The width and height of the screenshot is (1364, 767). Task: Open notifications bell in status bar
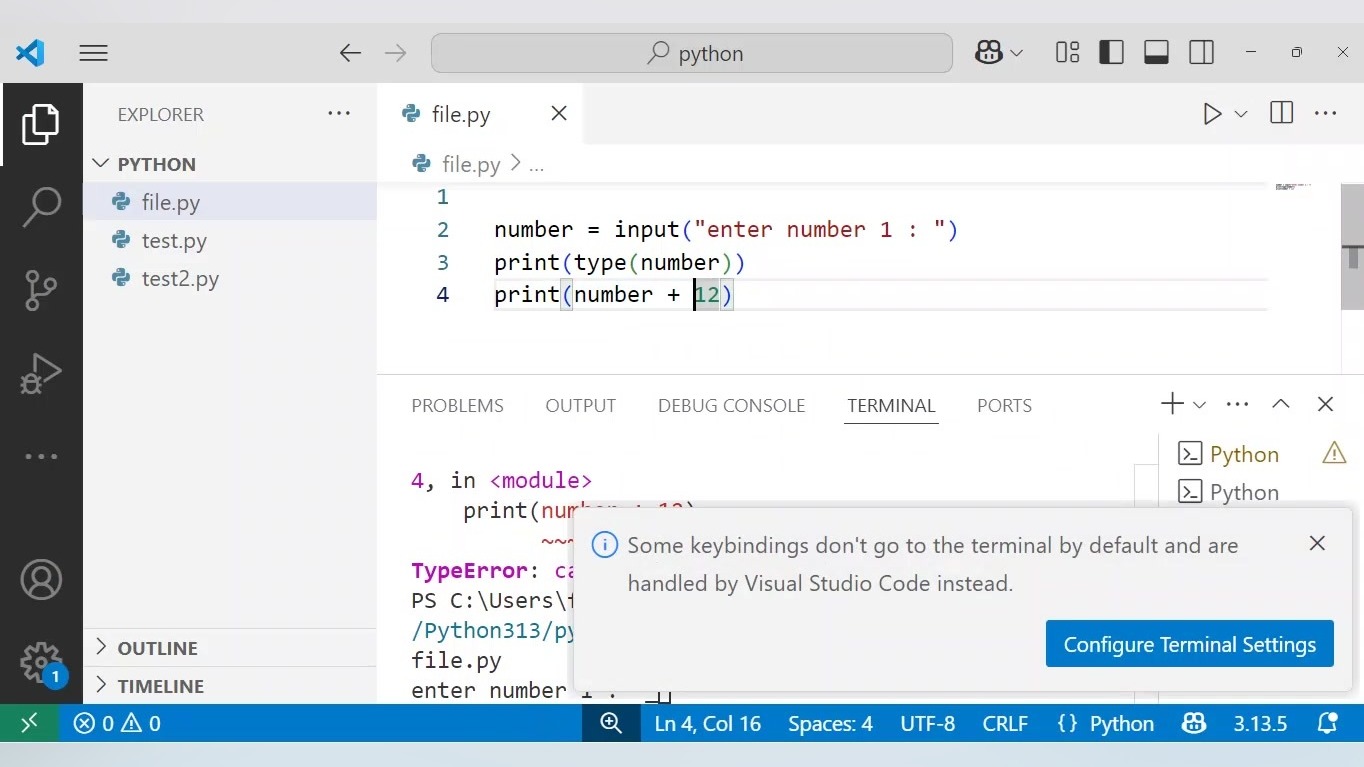point(1327,723)
